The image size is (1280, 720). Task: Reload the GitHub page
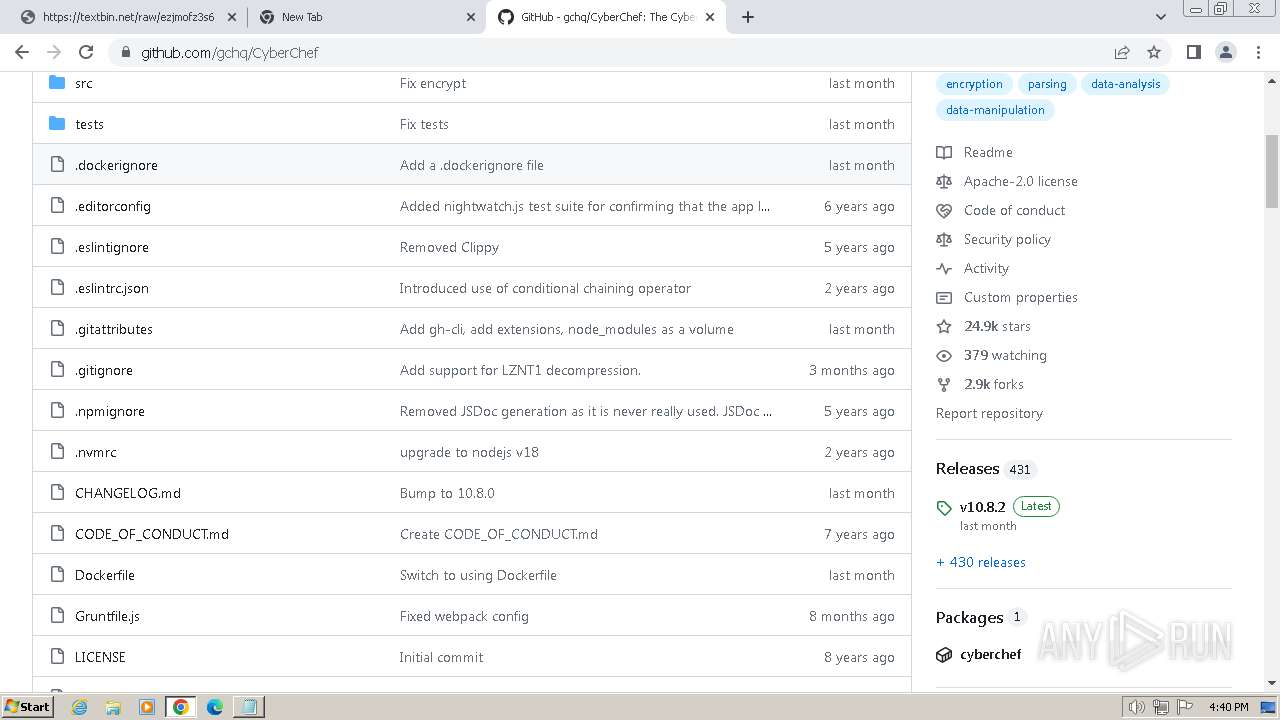(x=86, y=52)
